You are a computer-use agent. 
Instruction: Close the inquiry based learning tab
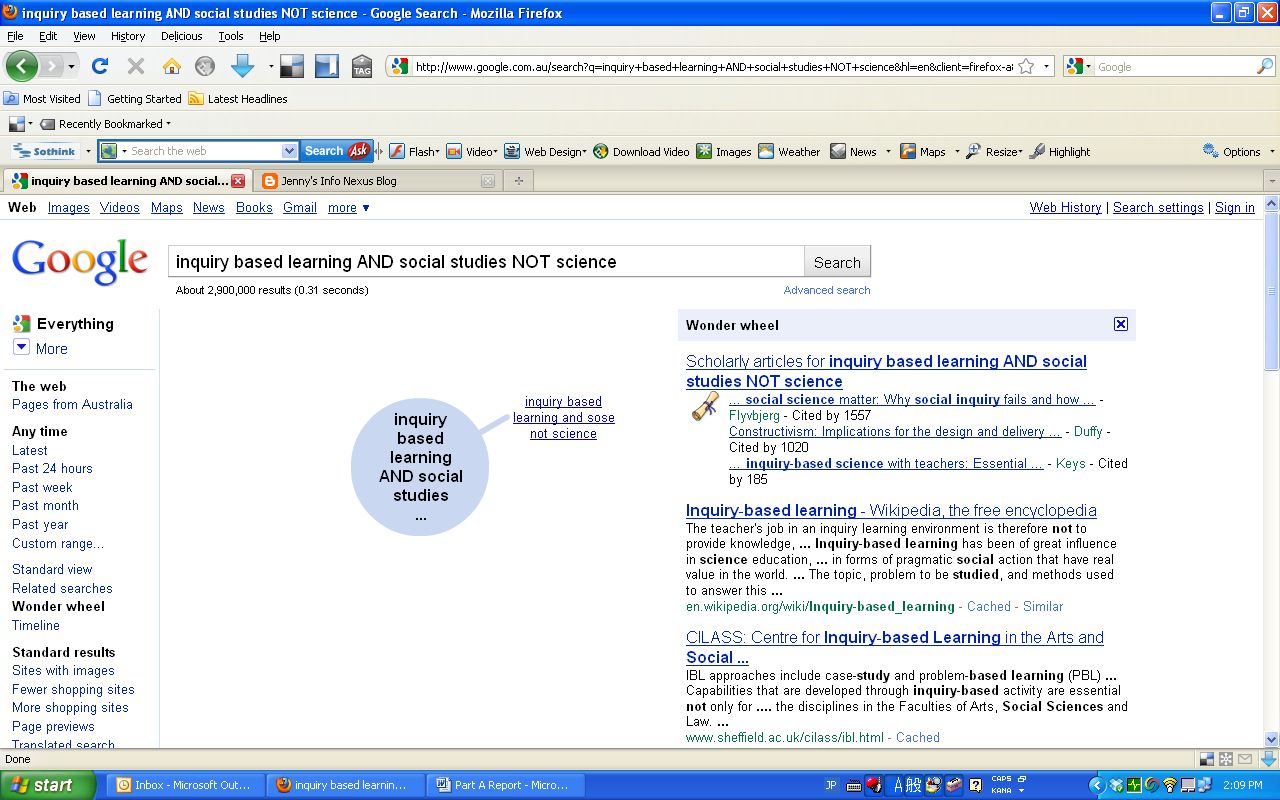click(238, 181)
